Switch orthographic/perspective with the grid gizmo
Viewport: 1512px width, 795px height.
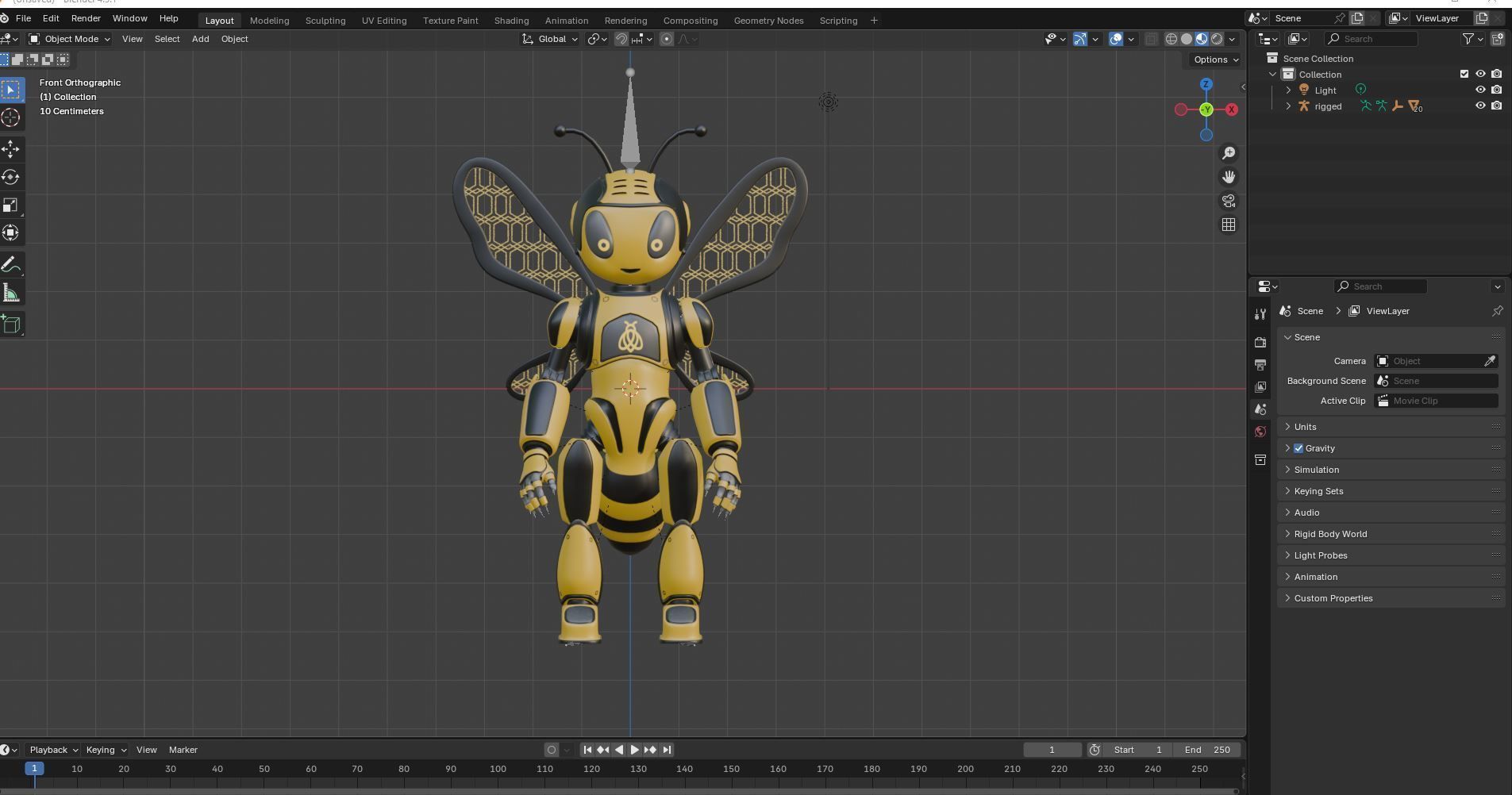click(x=1229, y=225)
